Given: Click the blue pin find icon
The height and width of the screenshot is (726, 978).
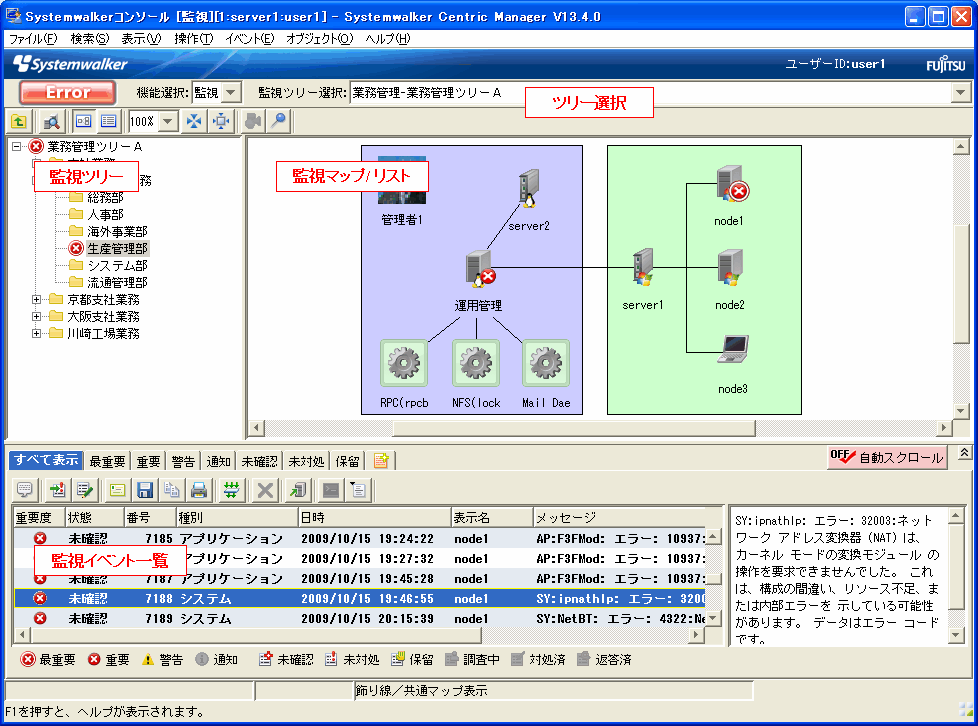Looking at the screenshot, I should click(x=279, y=122).
